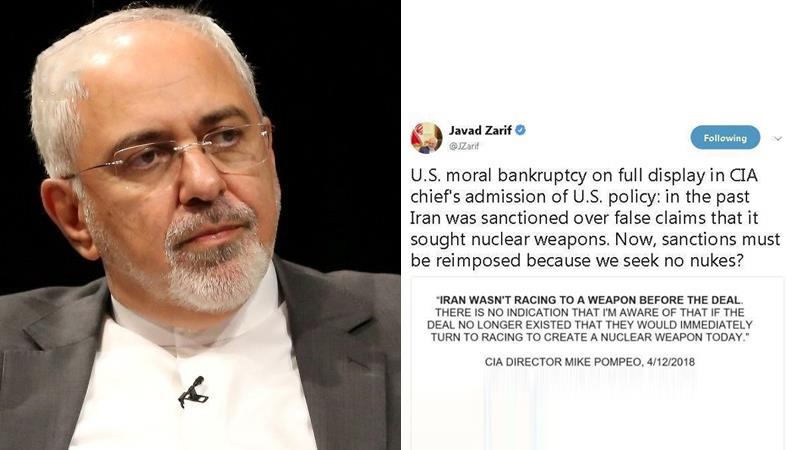The width and height of the screenshot is (799, 450).
Task: Click the quote line starting "TURN TO RACING"
Action: coord(590,337)
